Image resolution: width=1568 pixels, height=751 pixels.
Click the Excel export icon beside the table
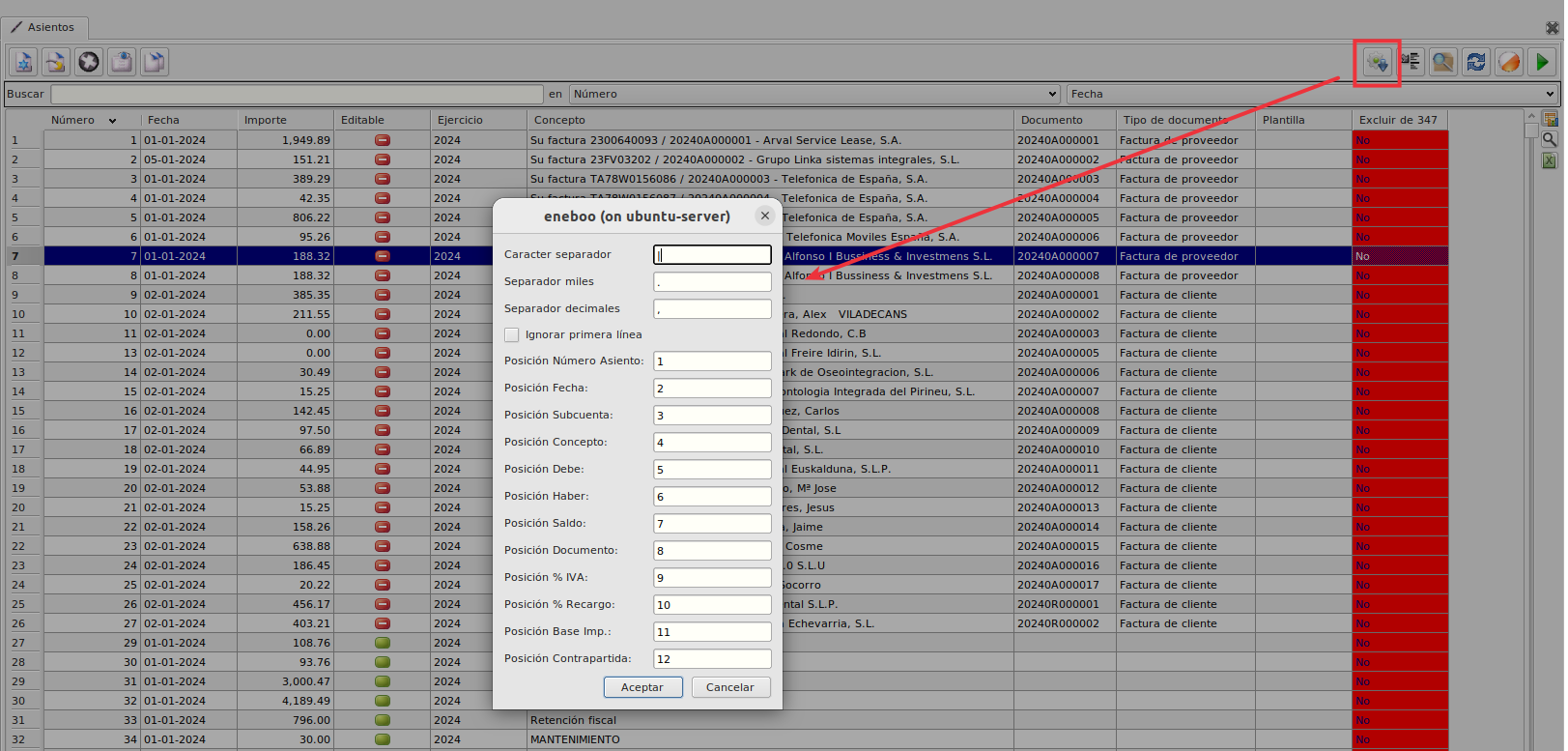click(x=1551, y=160)
